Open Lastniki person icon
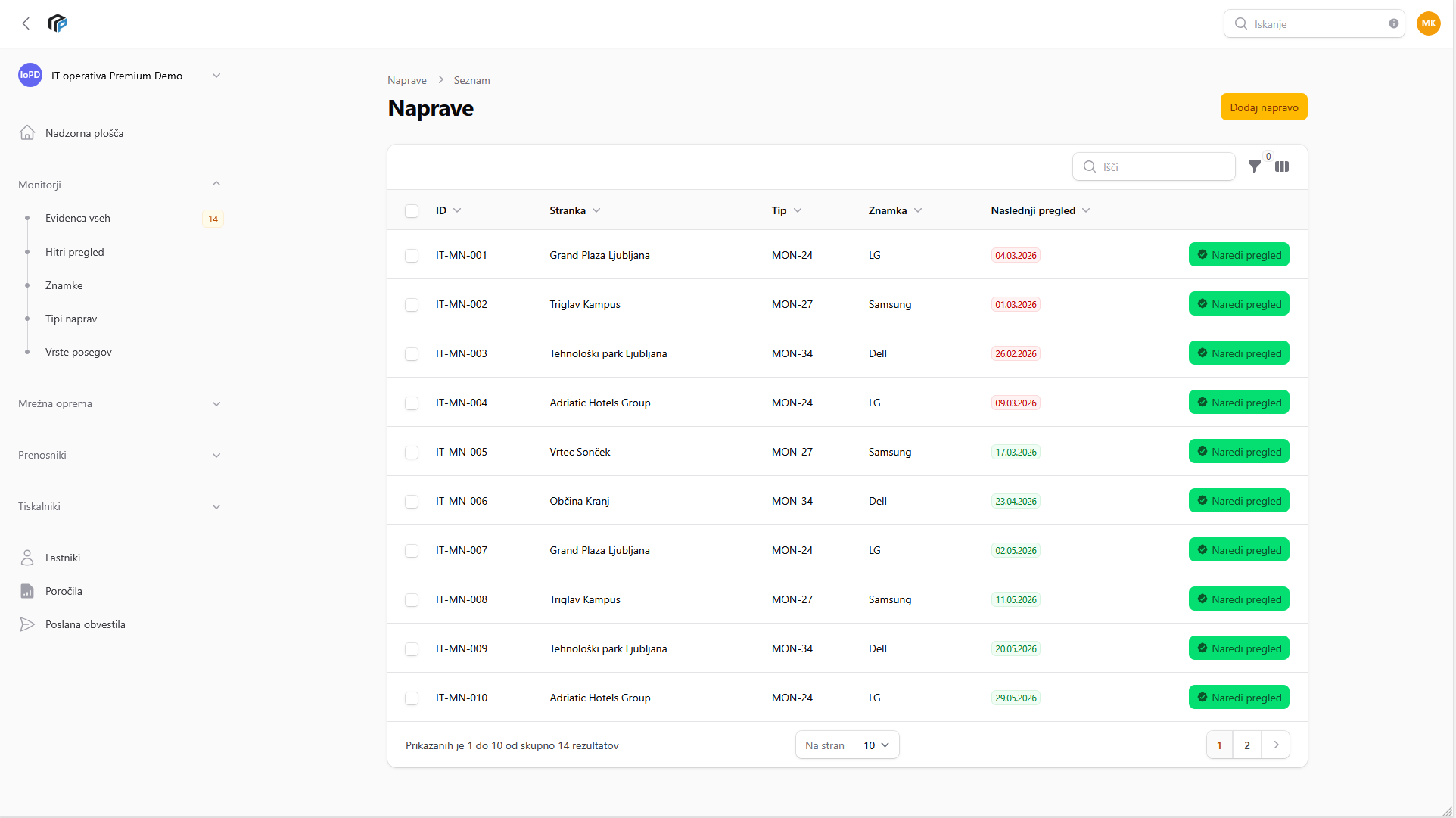The width and height of the screenshot is (1456, 818). 27,558
